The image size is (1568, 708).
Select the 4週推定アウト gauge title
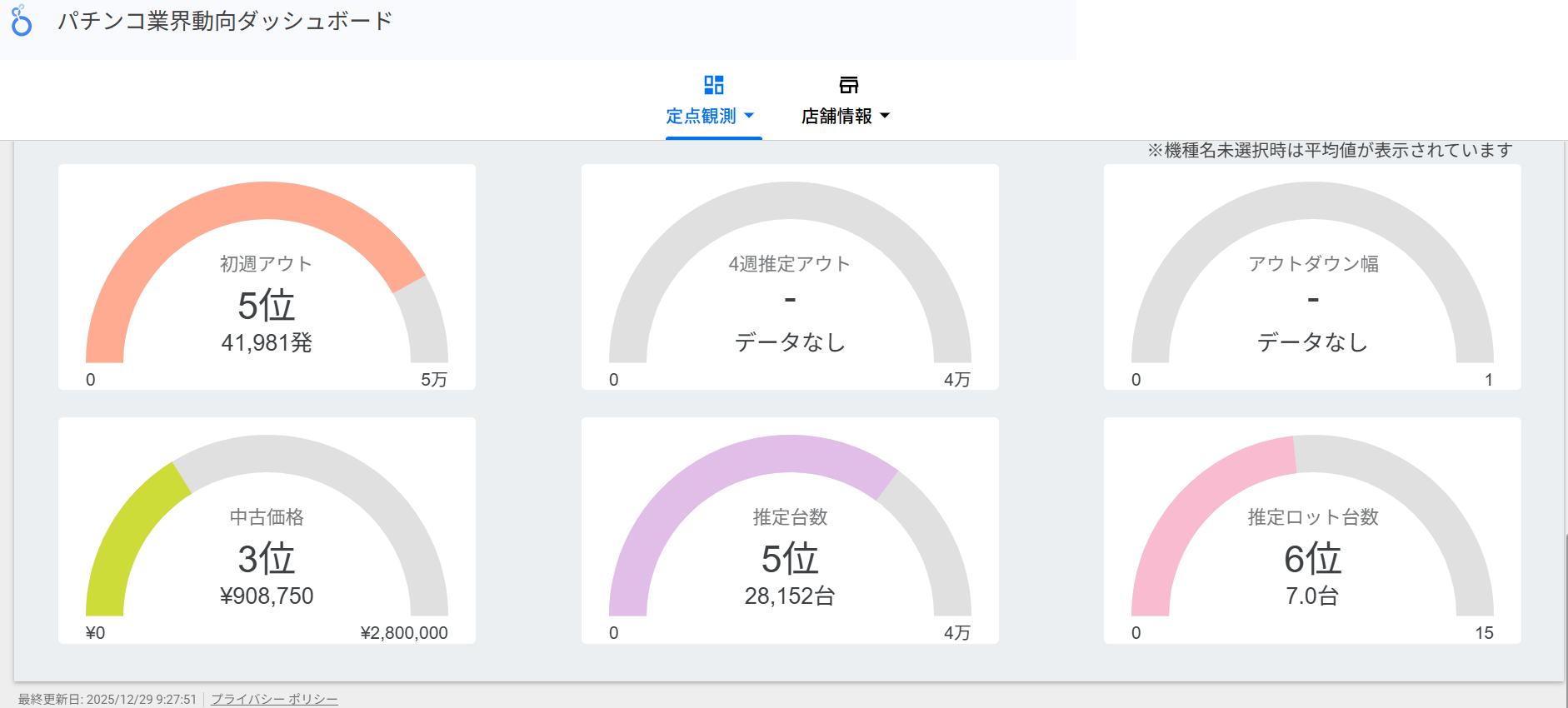point(789,264)
